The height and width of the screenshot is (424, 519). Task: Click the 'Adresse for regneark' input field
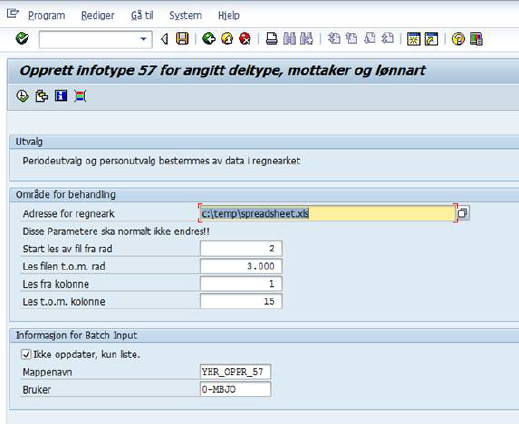coord(327,213)
